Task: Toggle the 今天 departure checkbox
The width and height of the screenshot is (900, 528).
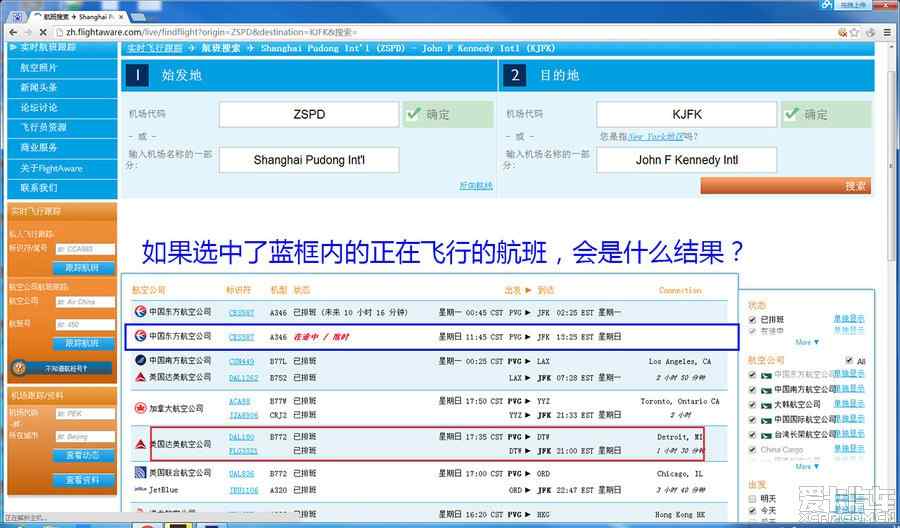Action: point(752,510)
